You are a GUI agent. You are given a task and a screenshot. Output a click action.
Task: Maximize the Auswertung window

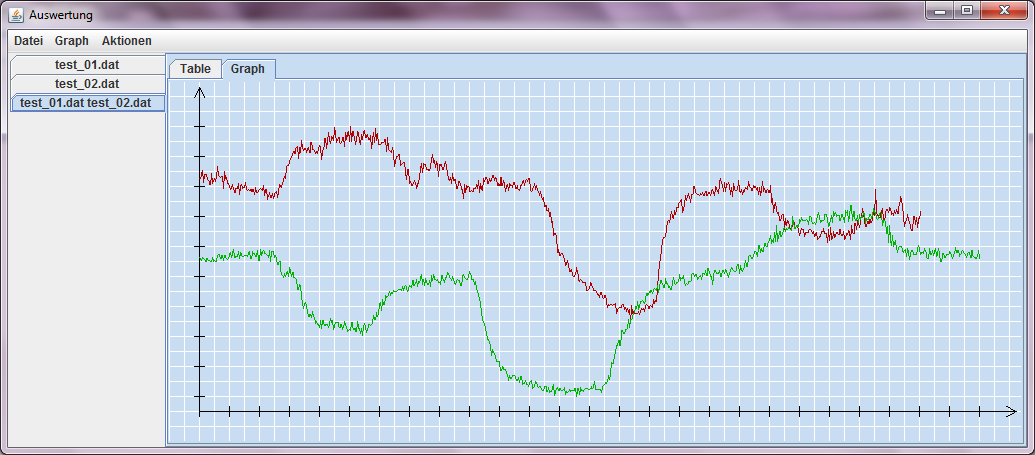(x=967, y=11)
